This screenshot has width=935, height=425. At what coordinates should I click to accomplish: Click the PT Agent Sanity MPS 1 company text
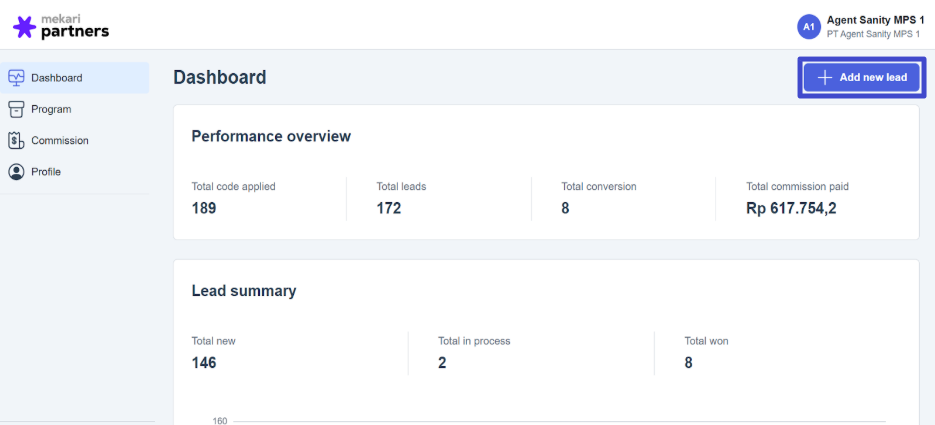[873, 34]
